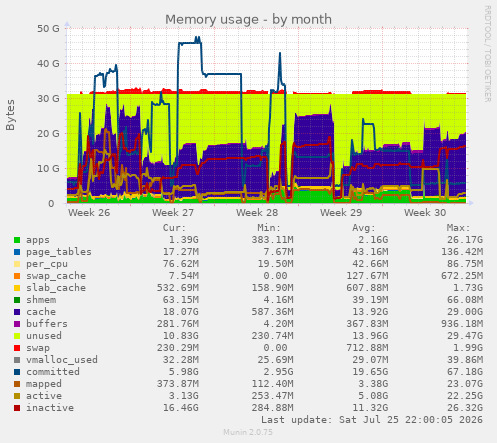
Task: Click the 'unused' legend label
Action: click(x=44, y=336)
